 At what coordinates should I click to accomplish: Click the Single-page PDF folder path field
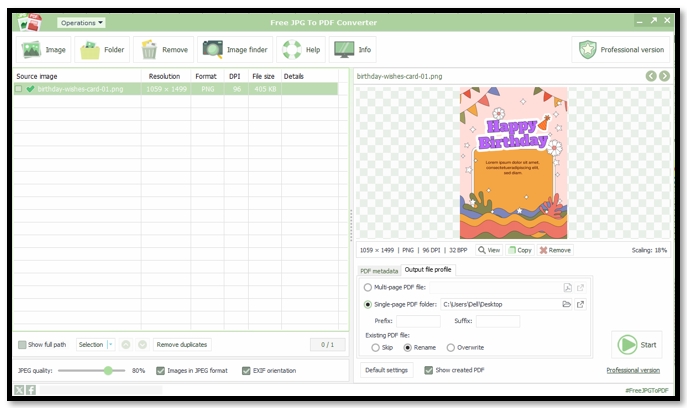[x=500, y=304]
